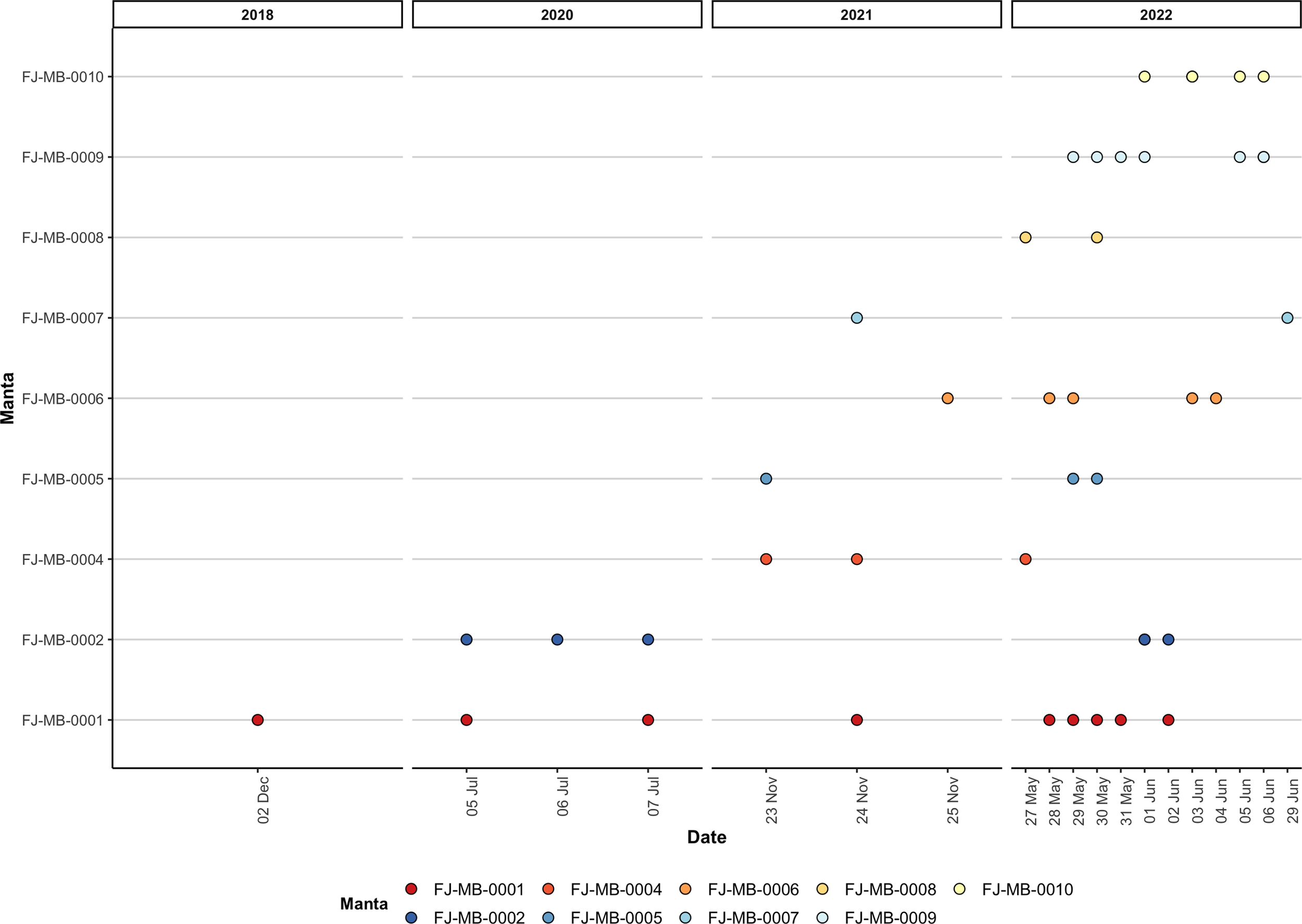Click the FJ-MB-0009 point on 31 May

(1120, 157)
